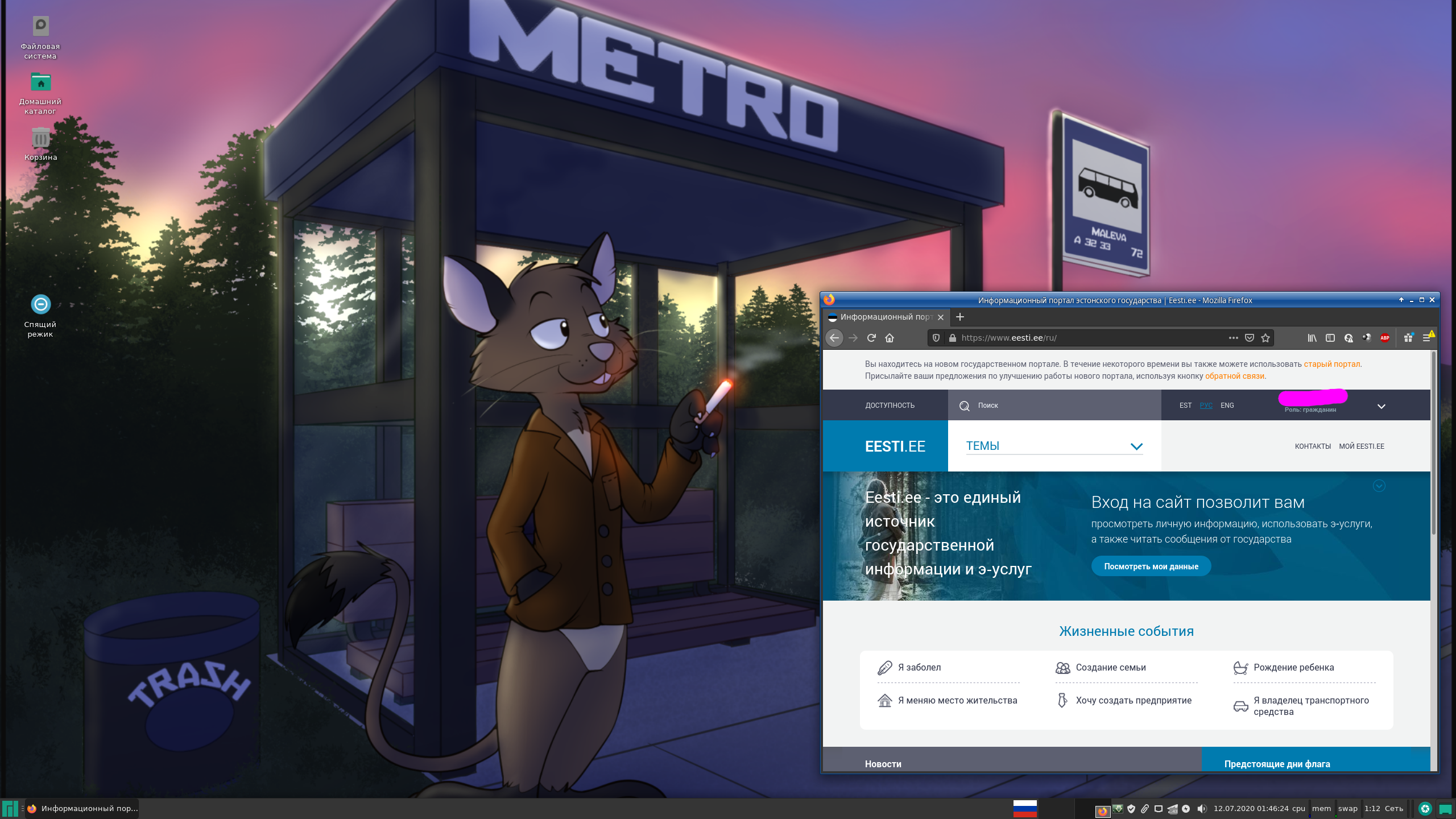Expand the user role dropdown chevron
This screenshot has width=1456, height=819.
[x=1381, y=406]
